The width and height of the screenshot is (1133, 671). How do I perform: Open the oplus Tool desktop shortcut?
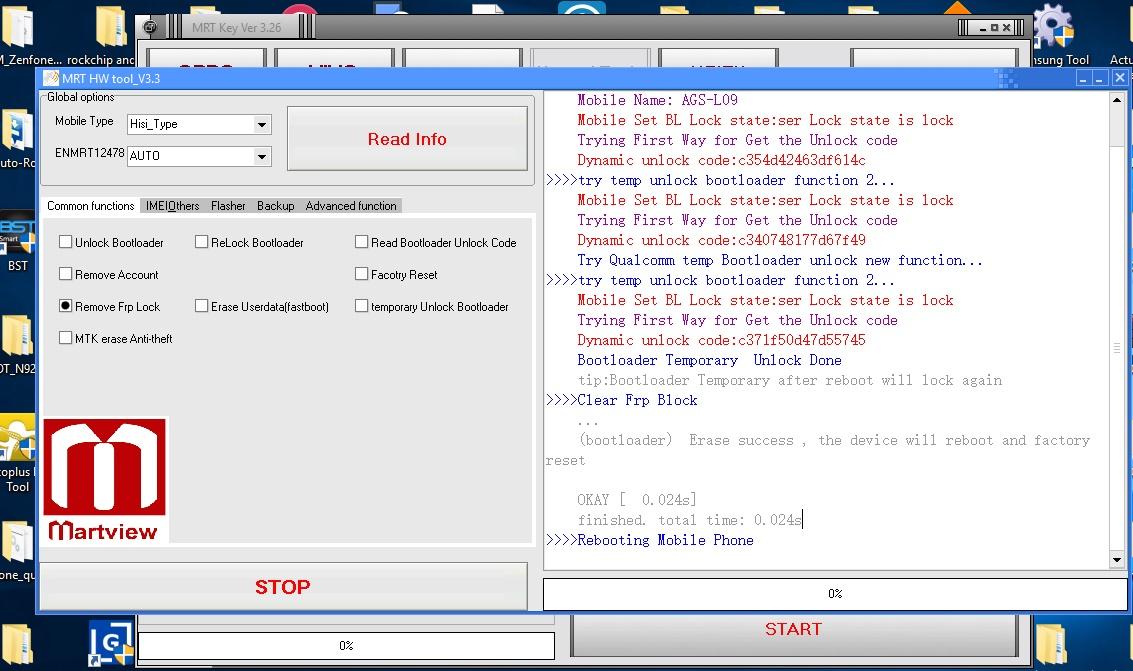pos(17,437)
